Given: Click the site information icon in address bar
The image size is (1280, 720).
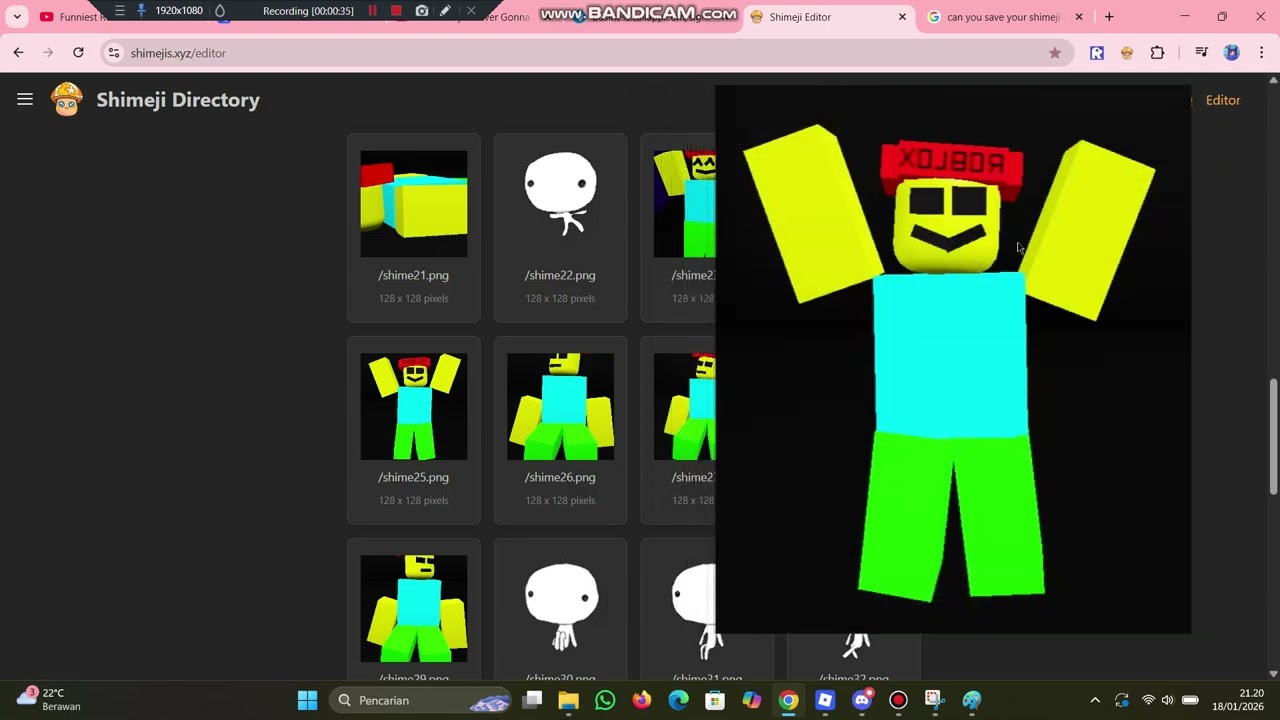Looking at the screenshot, I should click(x=114, y=53).
